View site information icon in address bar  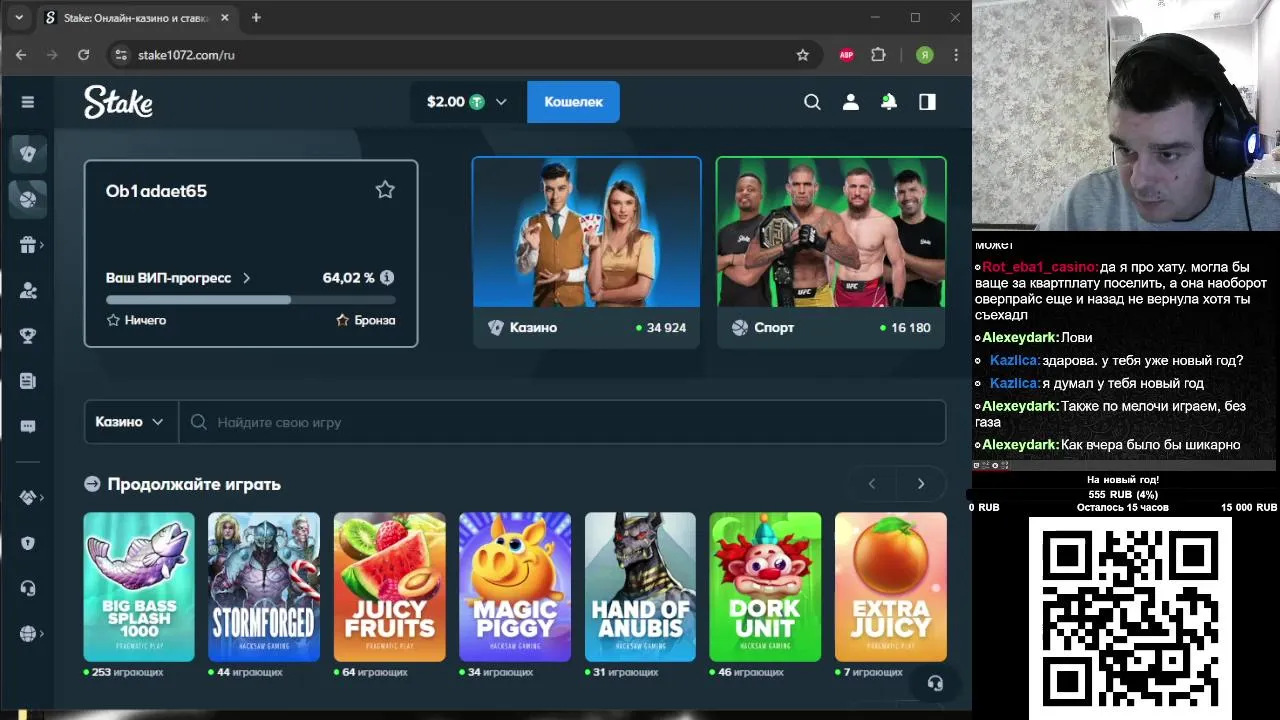tap(121, 55)
